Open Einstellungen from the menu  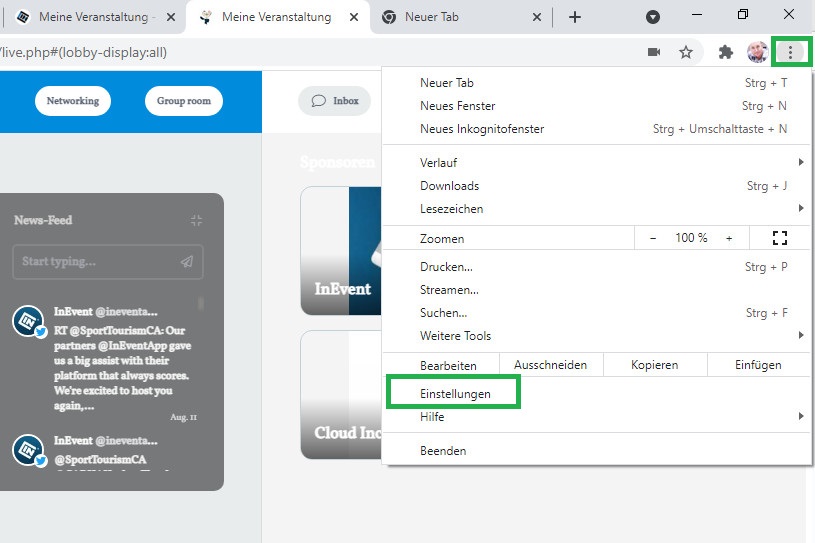pos(455,394)
